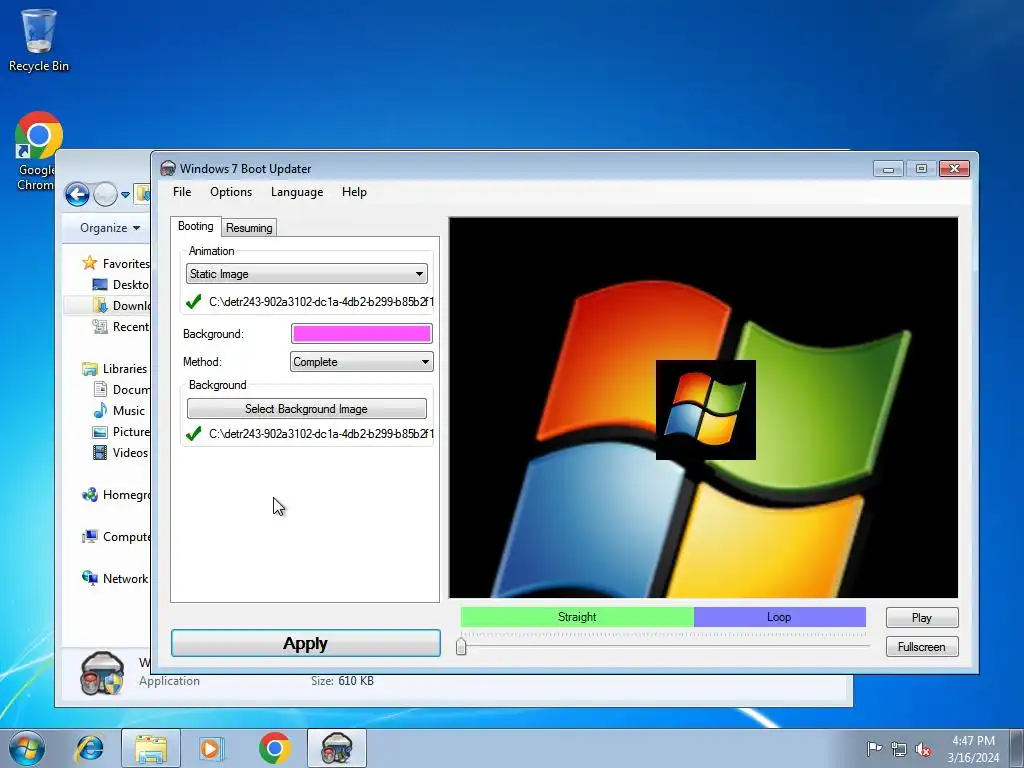The height and width of the screenshot is (768, 1024).
Task: Click the Videos filmstrip icon in Explorer
Action: click(x=100, y=453)
